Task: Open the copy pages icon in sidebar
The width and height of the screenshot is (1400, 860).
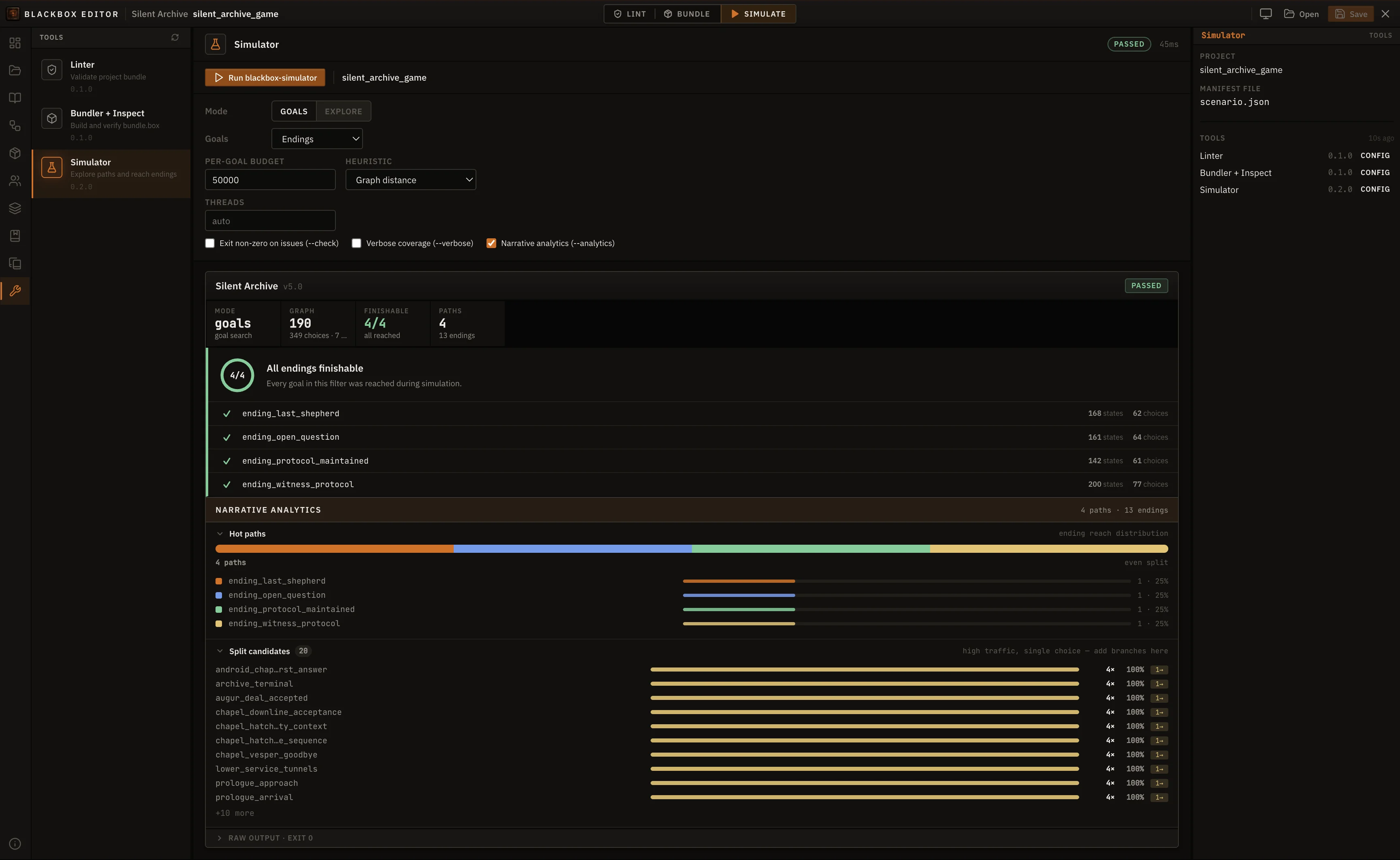Action: (15, 263)
